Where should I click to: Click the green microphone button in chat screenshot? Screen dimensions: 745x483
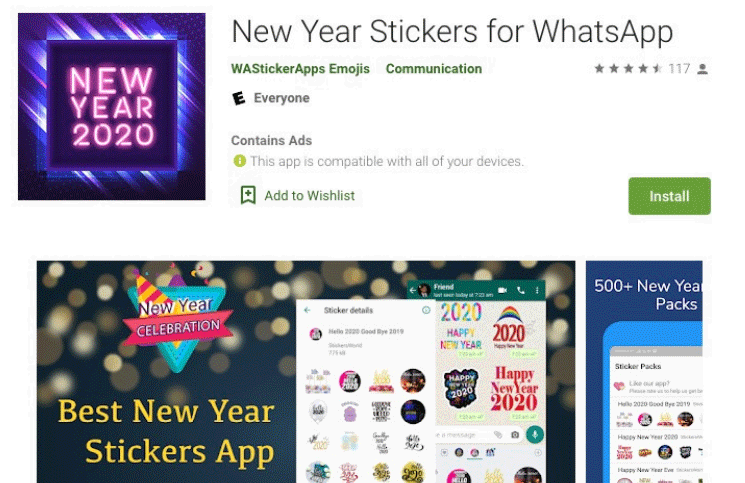[535, 434]
